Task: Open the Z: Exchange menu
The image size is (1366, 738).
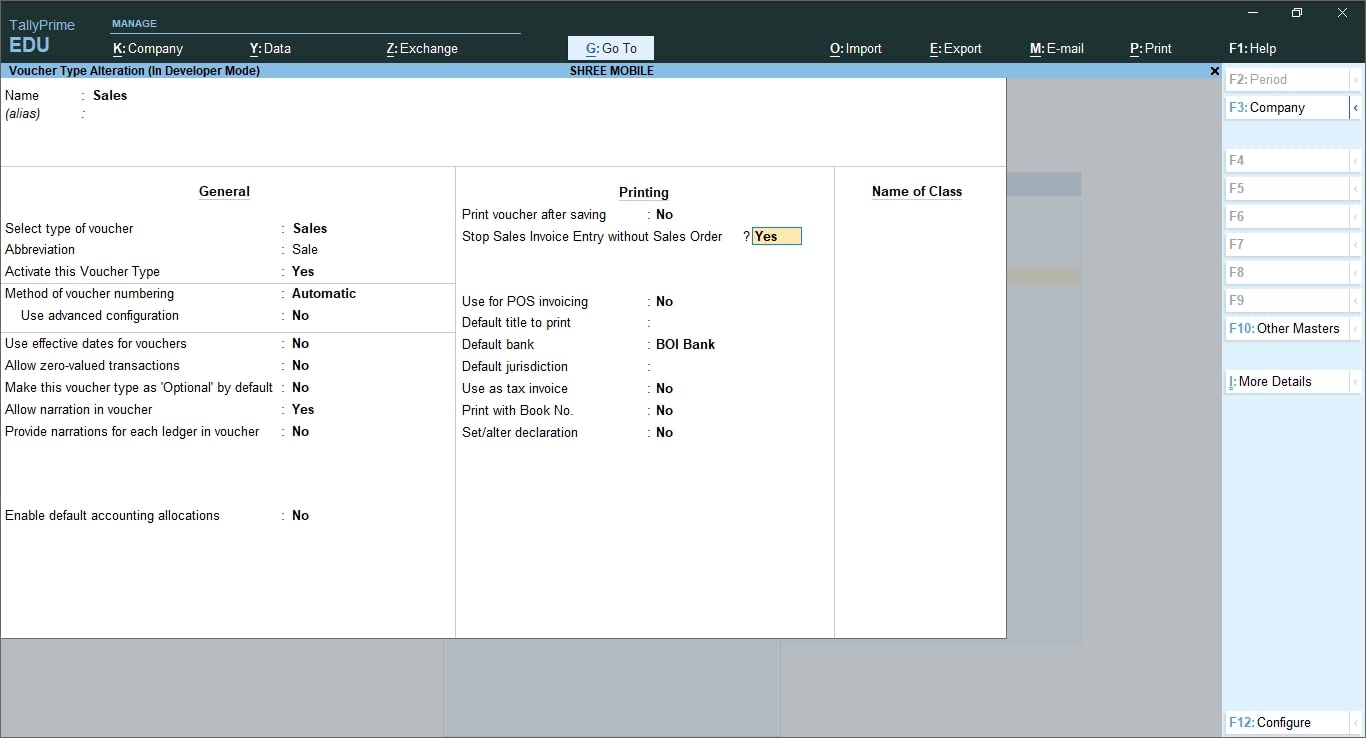Action: click(421, 47)
